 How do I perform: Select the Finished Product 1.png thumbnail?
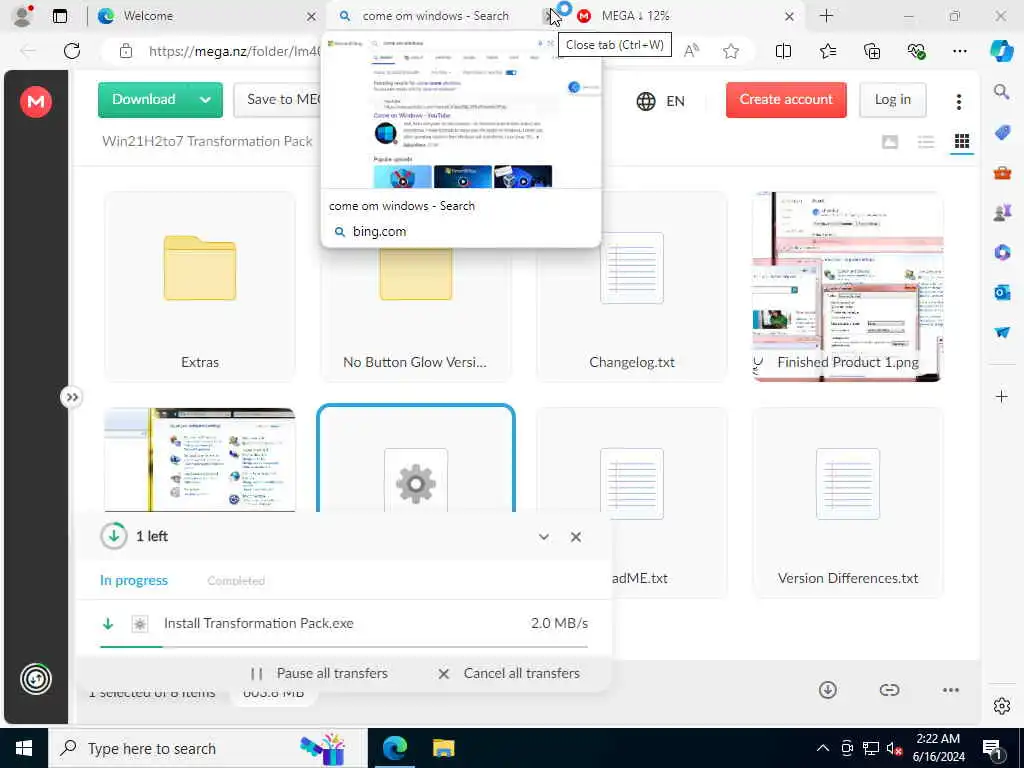848,286
